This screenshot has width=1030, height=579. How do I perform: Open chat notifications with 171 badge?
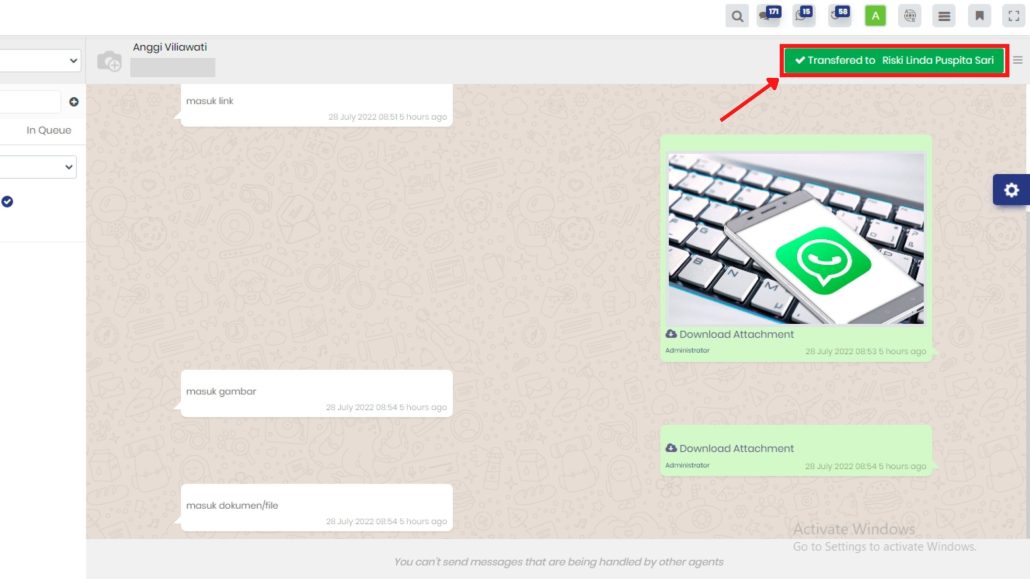point(769,16)
